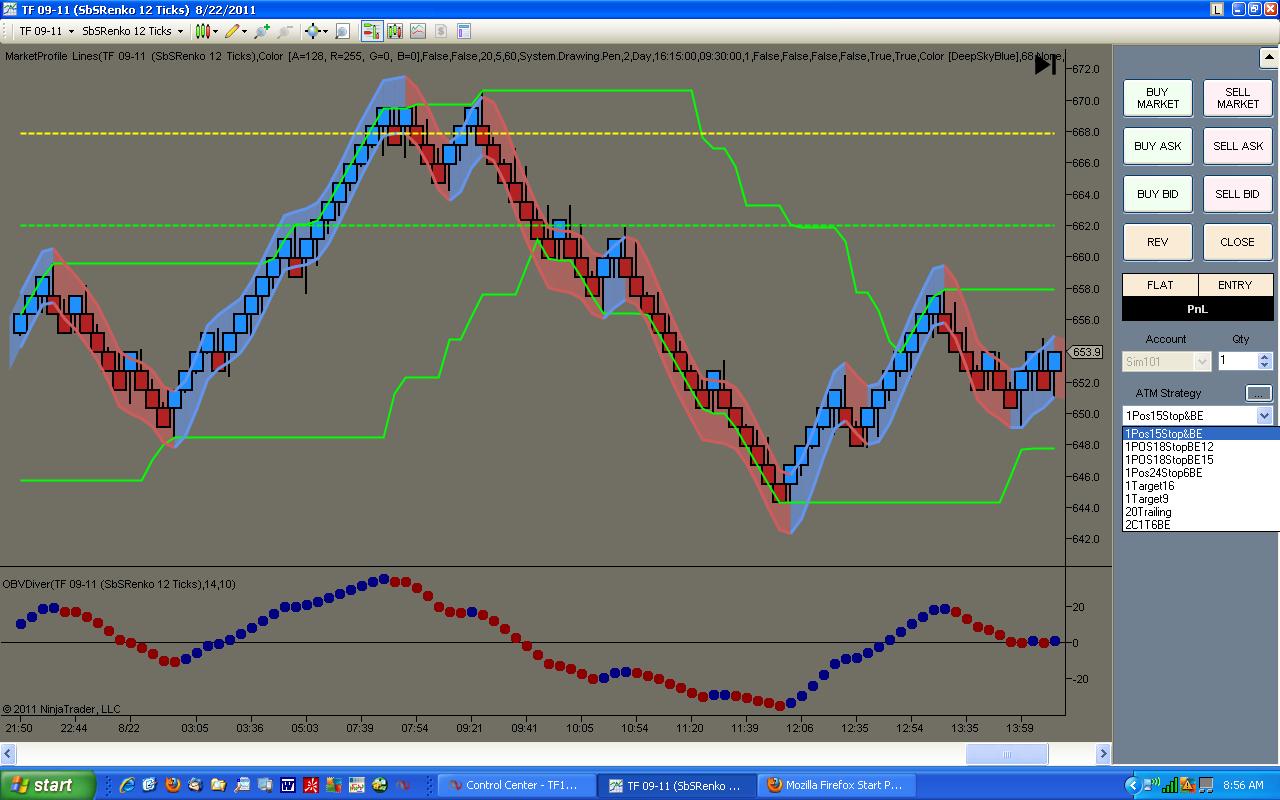Expand the drawing tools dropdown arrow

[245, 31]
